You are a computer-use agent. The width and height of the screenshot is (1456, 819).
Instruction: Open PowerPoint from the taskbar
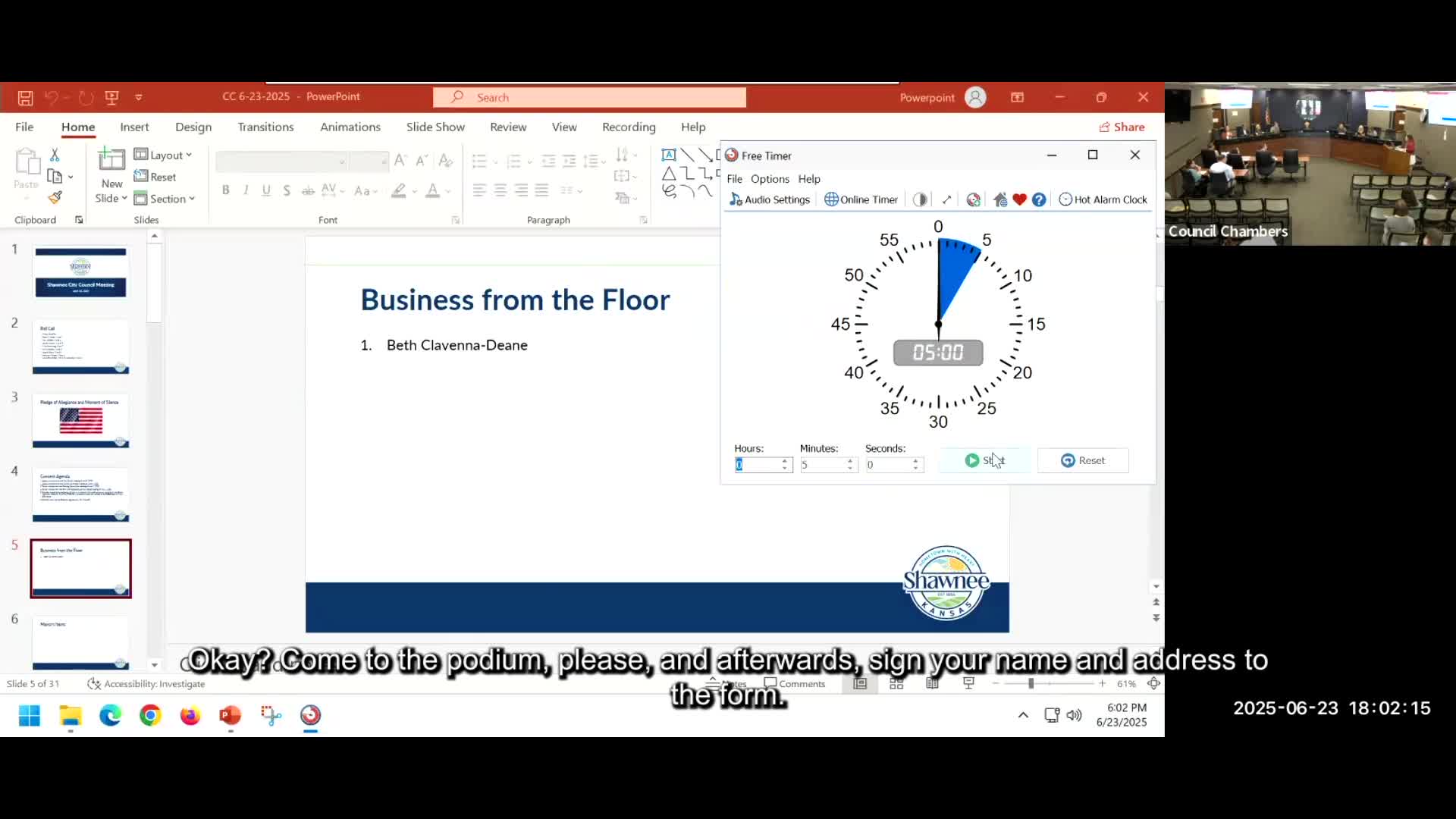click(x=230, y=715)
